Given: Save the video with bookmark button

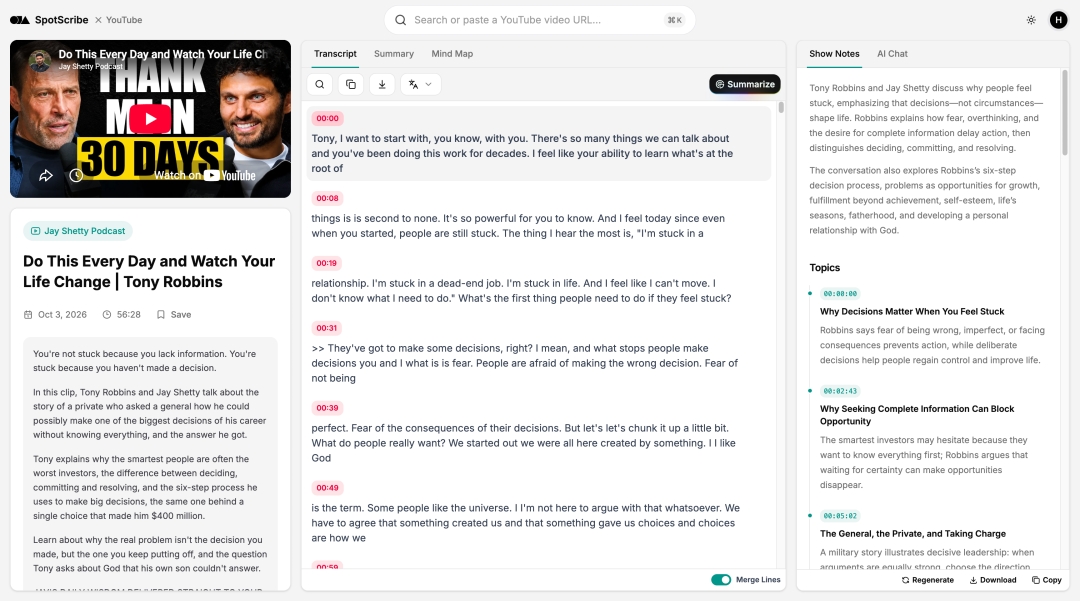Looking at the screenshot, I should (174, 315).
